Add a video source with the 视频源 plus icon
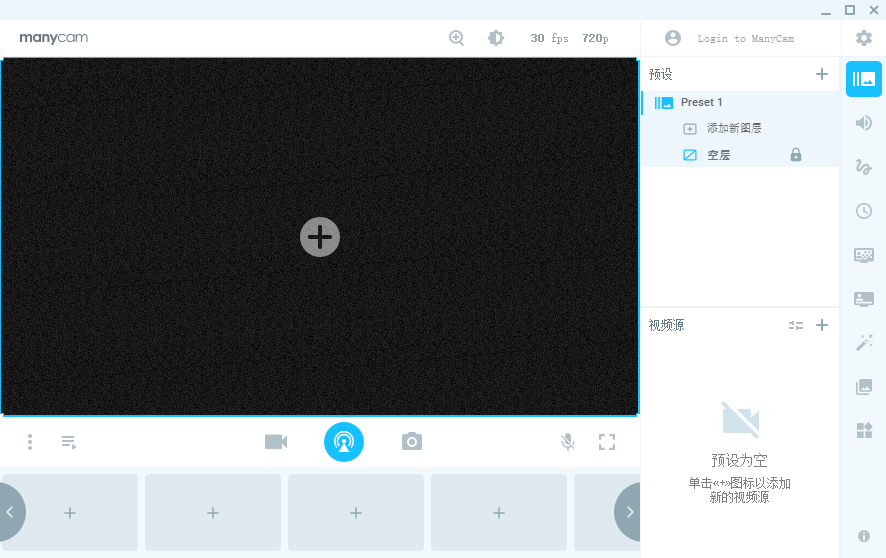 822,325
